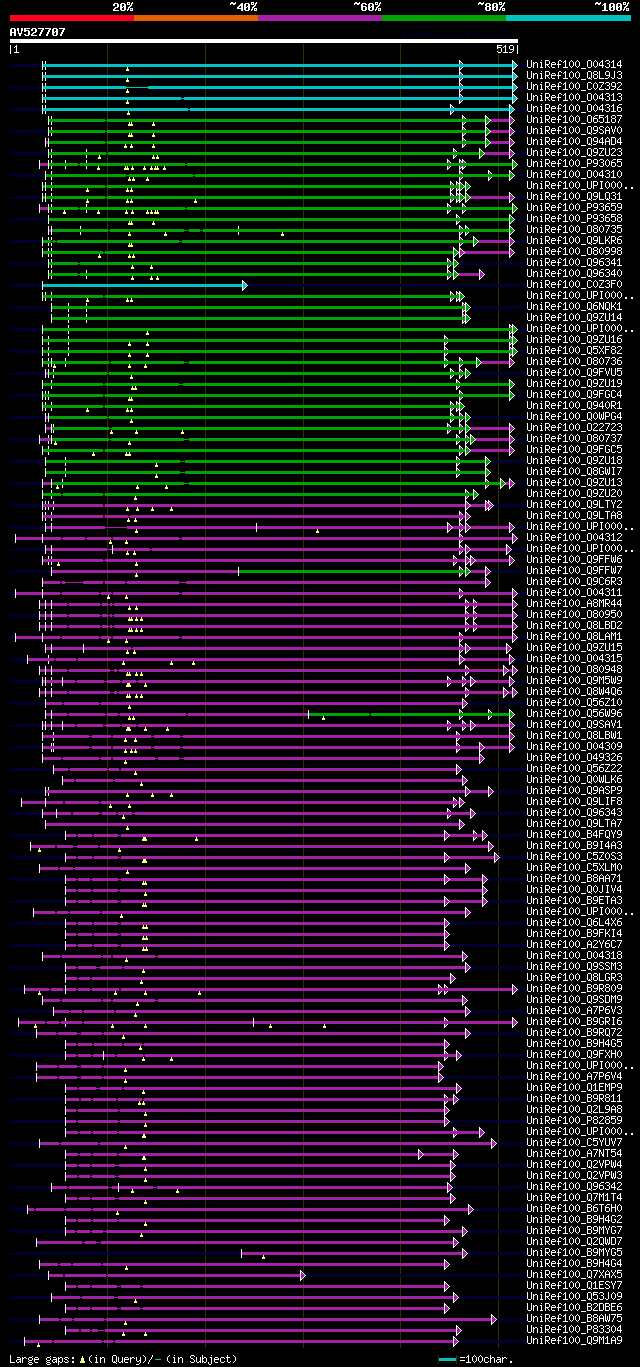Click hit label UniRef100_O65187
Screen dimensions: 640x1367
[574, 119]
